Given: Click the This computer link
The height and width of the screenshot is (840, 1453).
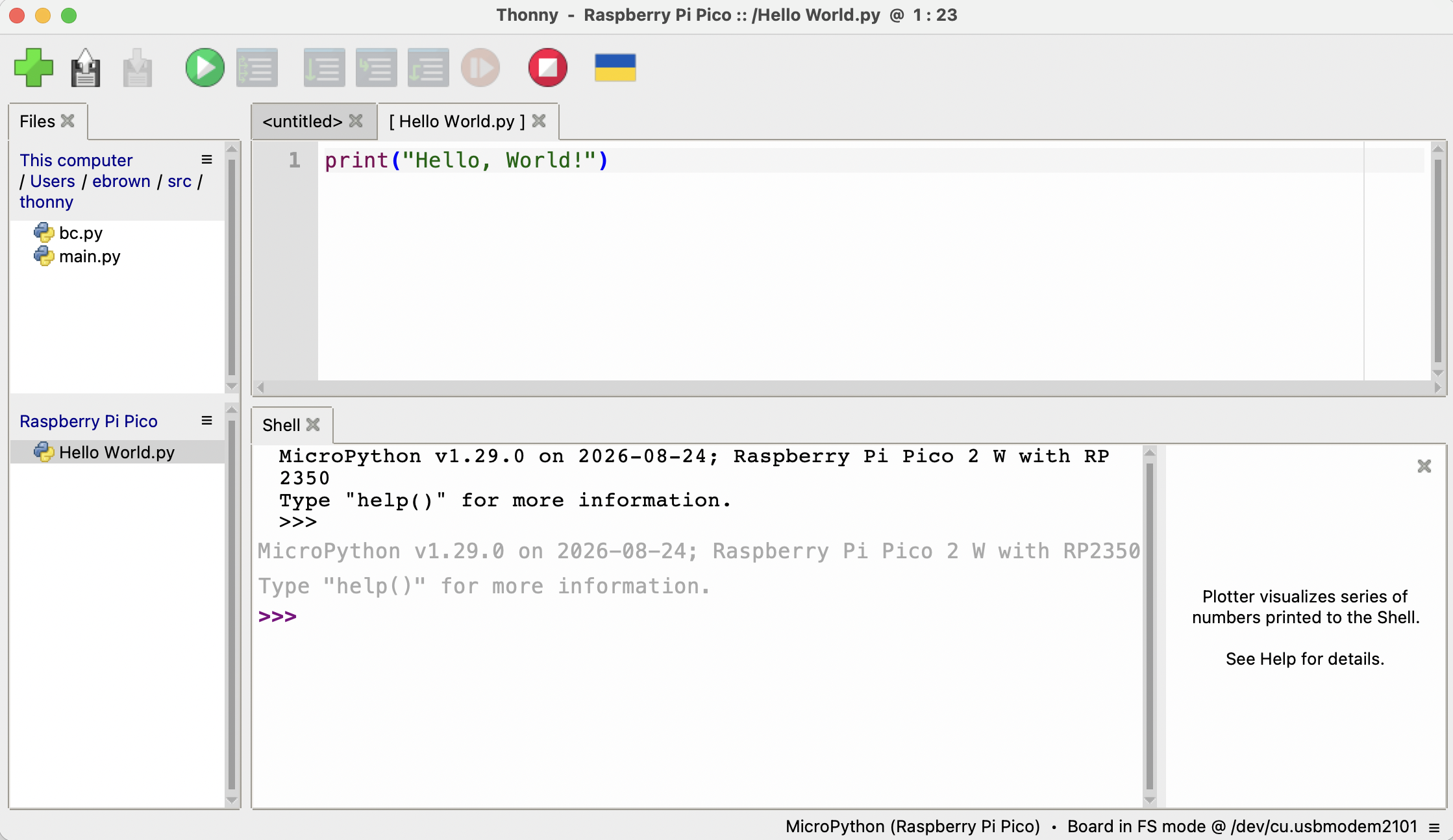Looking at the screenshot, I should point(76,160).
